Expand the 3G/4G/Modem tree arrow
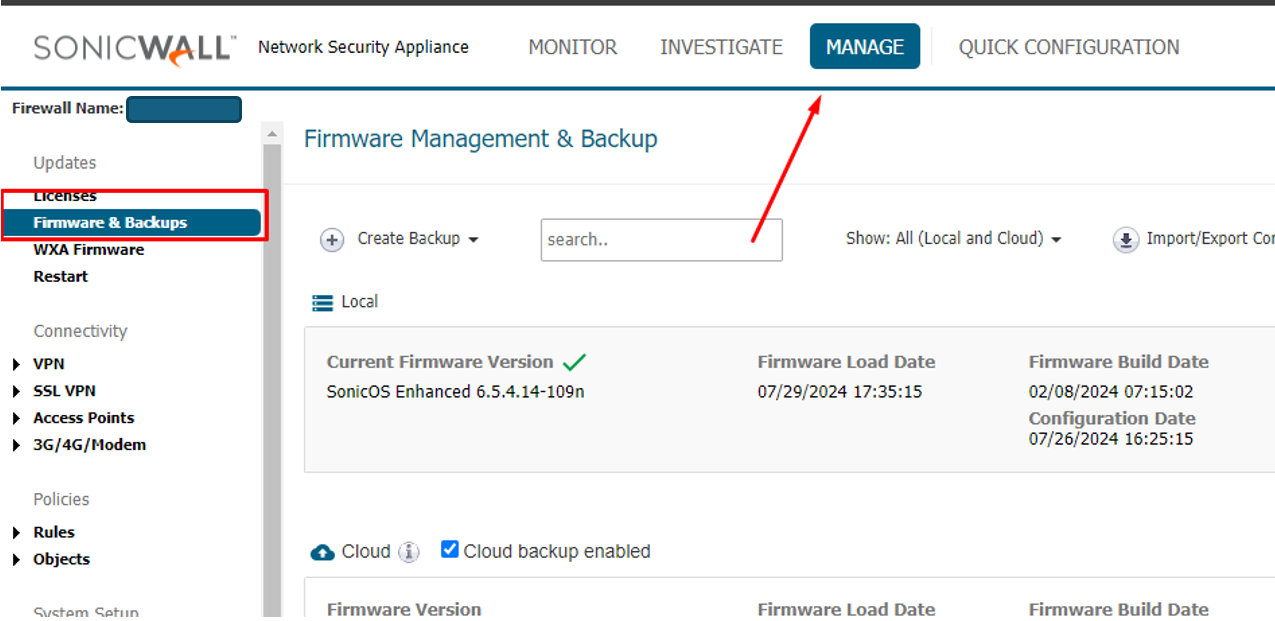This screenshot has height=621, width=1275. pos(16,446)
